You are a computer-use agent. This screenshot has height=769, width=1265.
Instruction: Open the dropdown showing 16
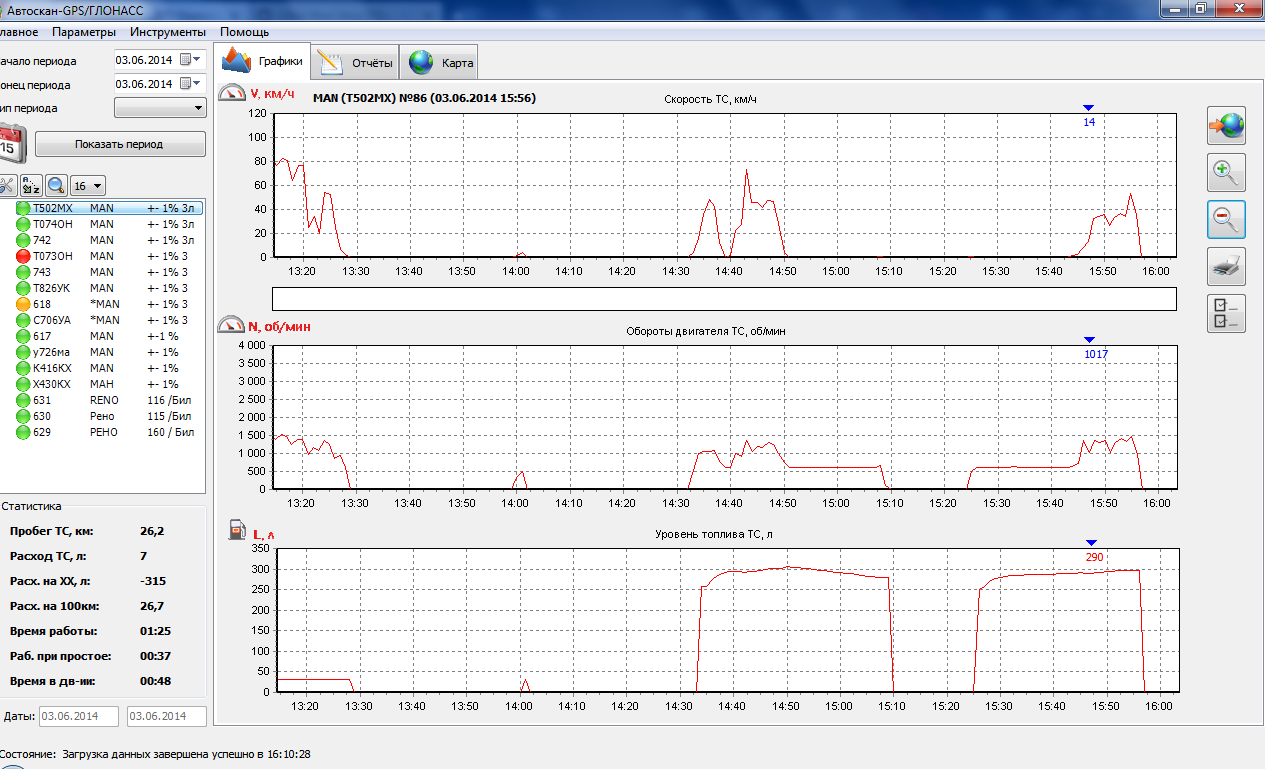tap(97, 186)
